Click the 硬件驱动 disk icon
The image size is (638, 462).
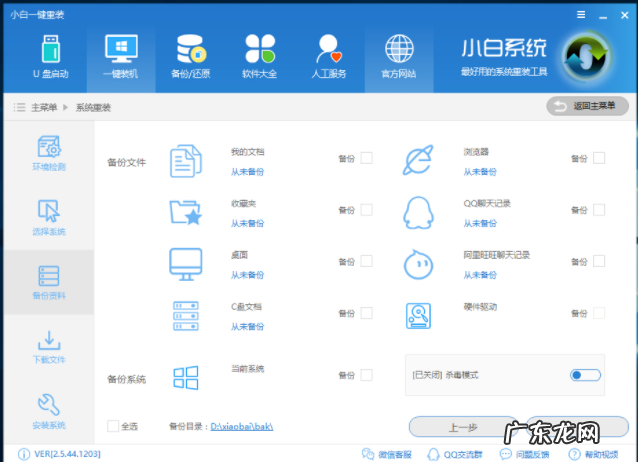(x=418, y=316)
